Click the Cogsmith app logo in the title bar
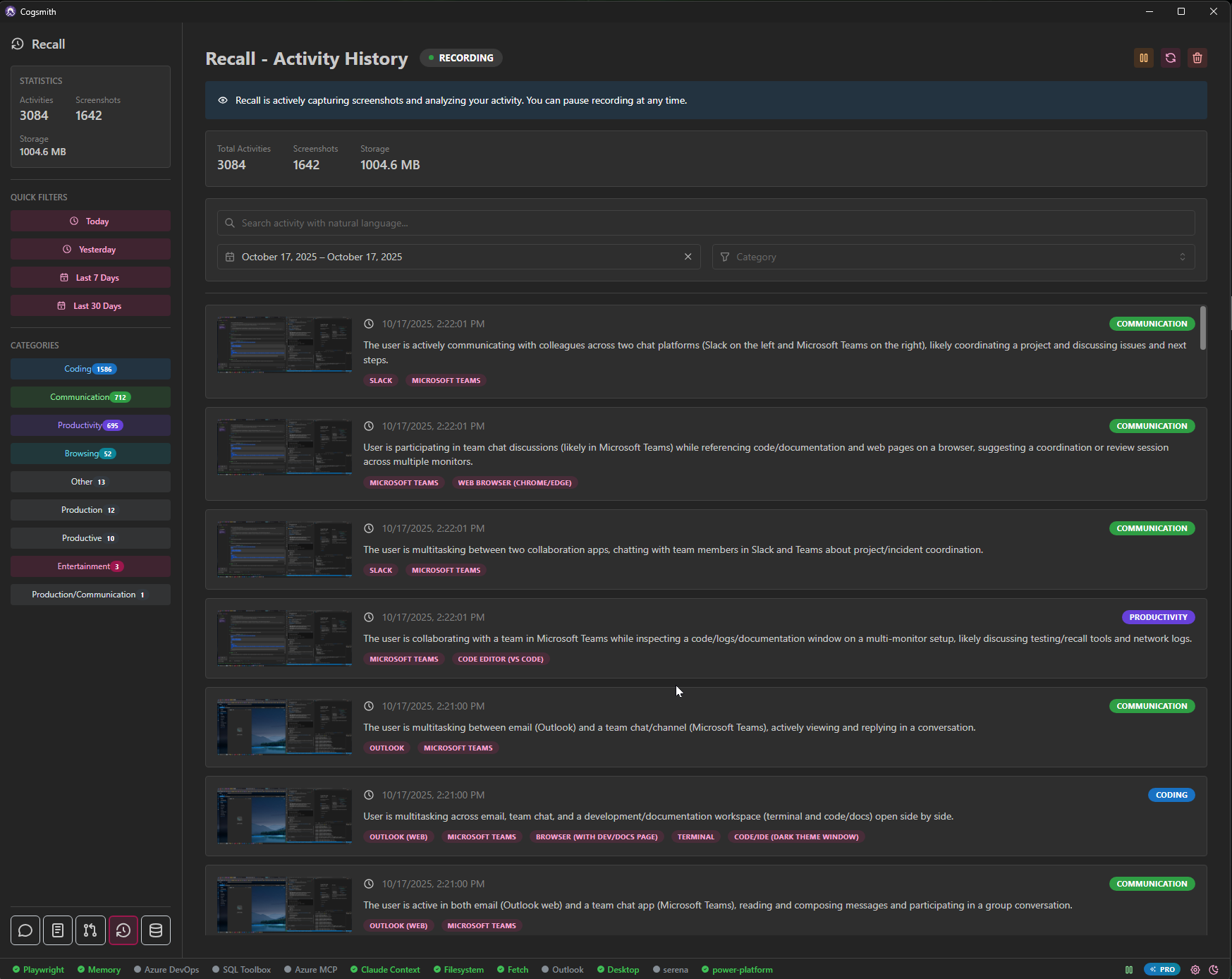Viewport: 1232px width, 979px height. coord(10,11)
